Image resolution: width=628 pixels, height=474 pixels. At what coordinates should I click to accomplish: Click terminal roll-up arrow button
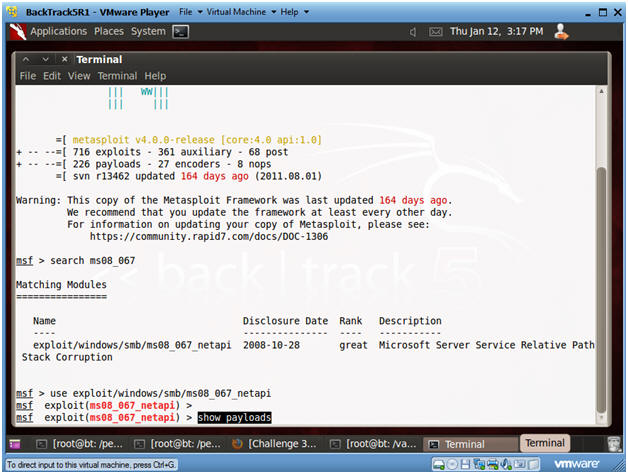pyautogui.click(x=26, y=60)
